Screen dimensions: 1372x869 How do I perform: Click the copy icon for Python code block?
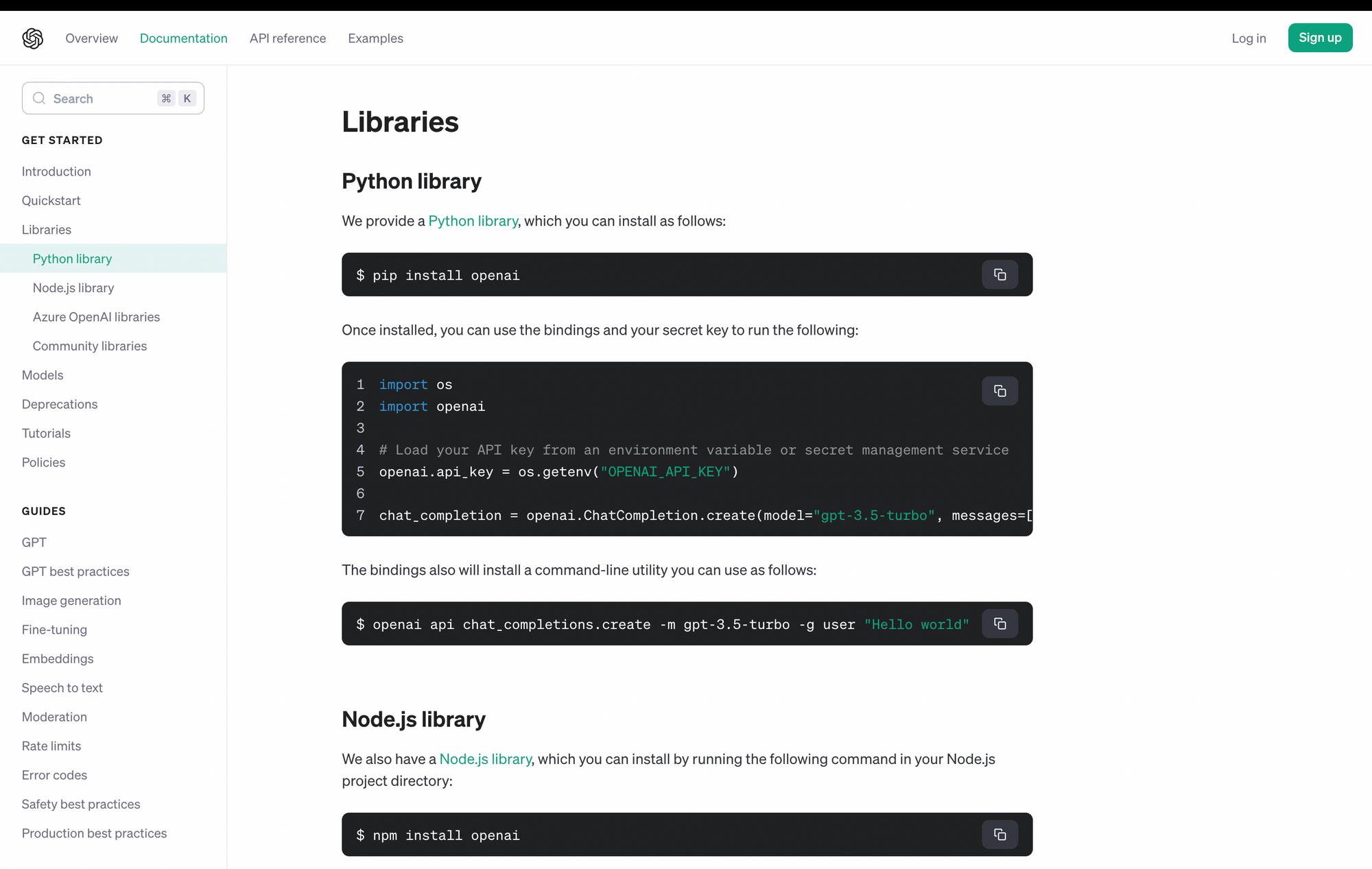point(1000,391)
